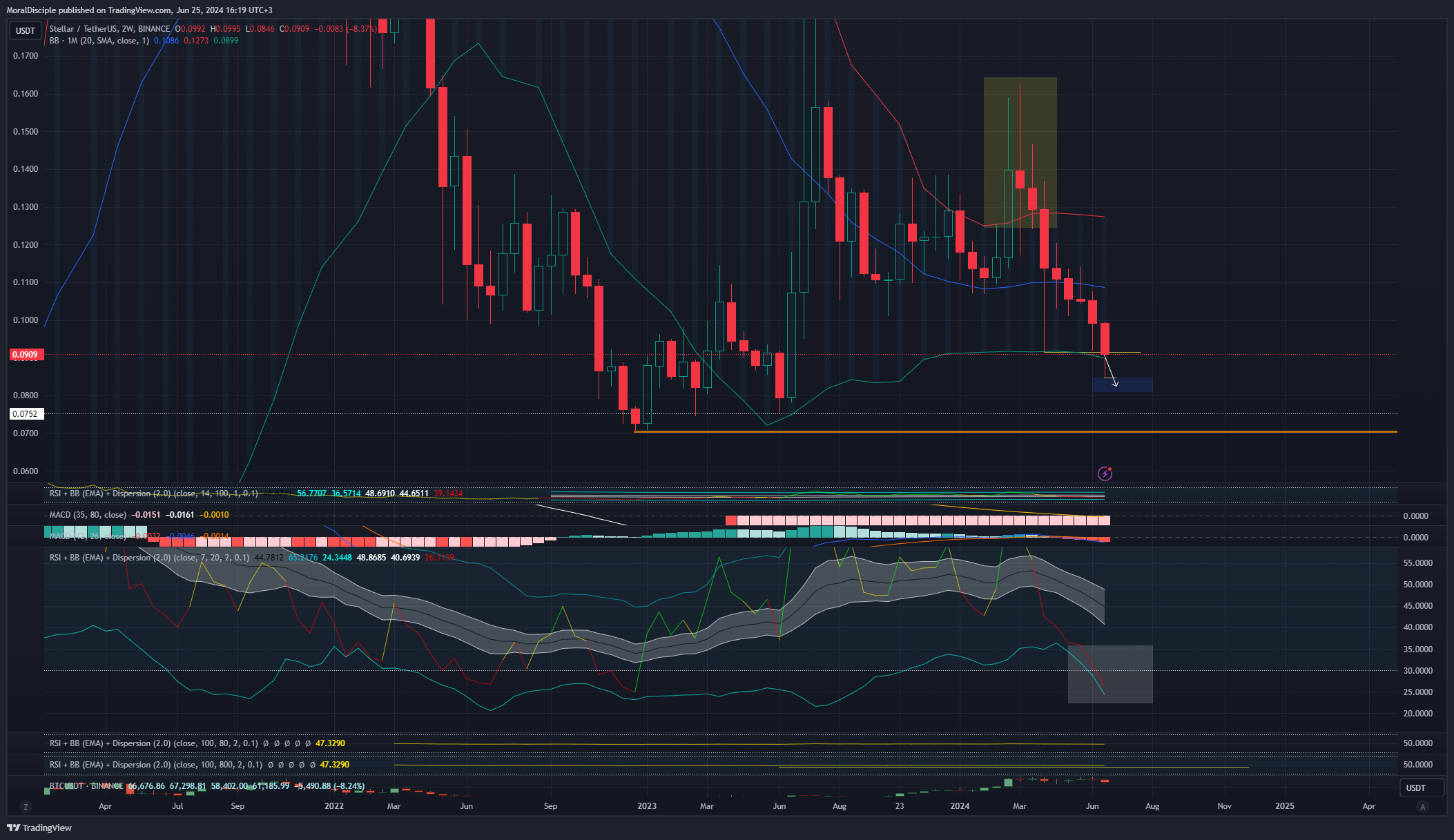1454x840 pixels.
Task: Select the MACD (35, 80, close) indicator legend
Action: point(88,515)
